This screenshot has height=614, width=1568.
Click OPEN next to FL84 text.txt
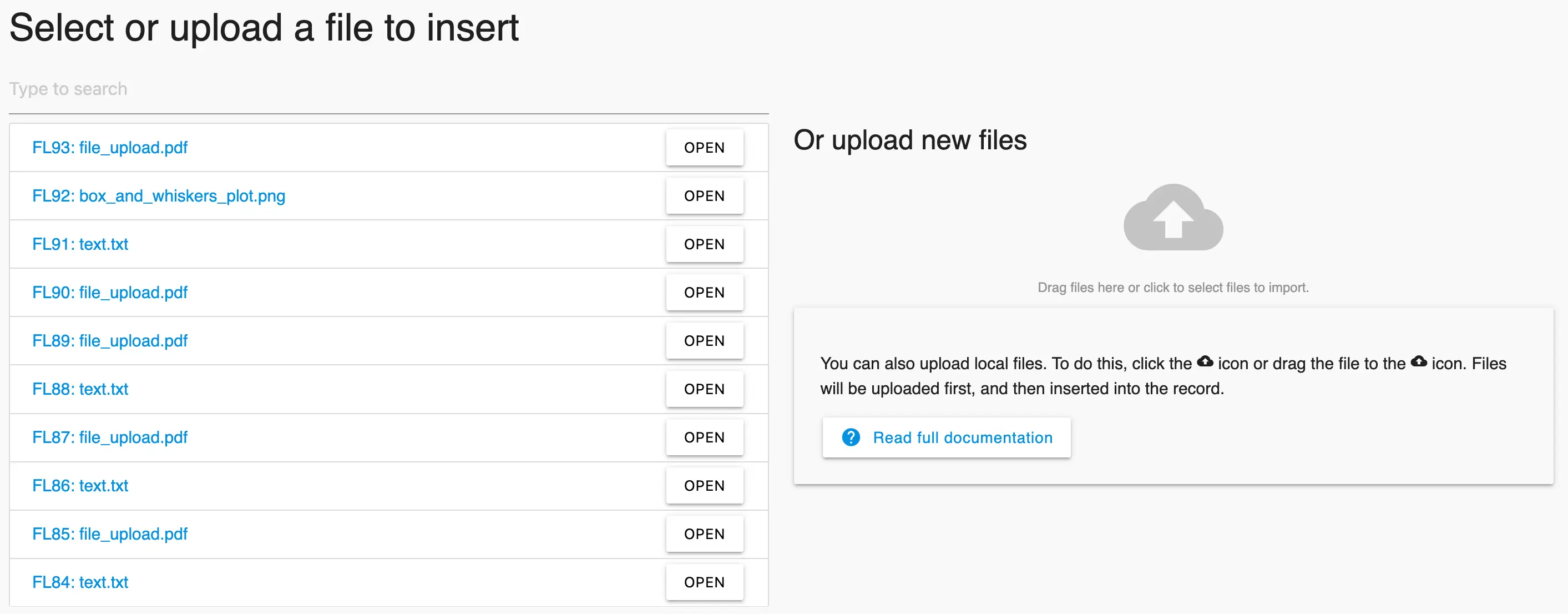(704, 582)
